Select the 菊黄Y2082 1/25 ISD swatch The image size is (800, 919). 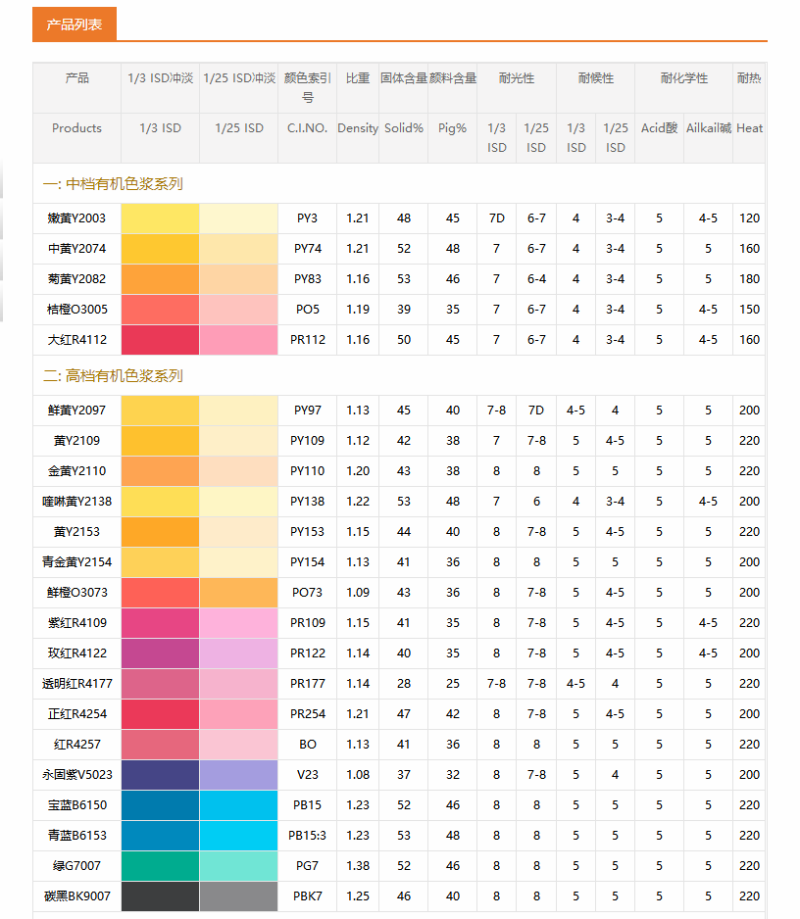239,279
